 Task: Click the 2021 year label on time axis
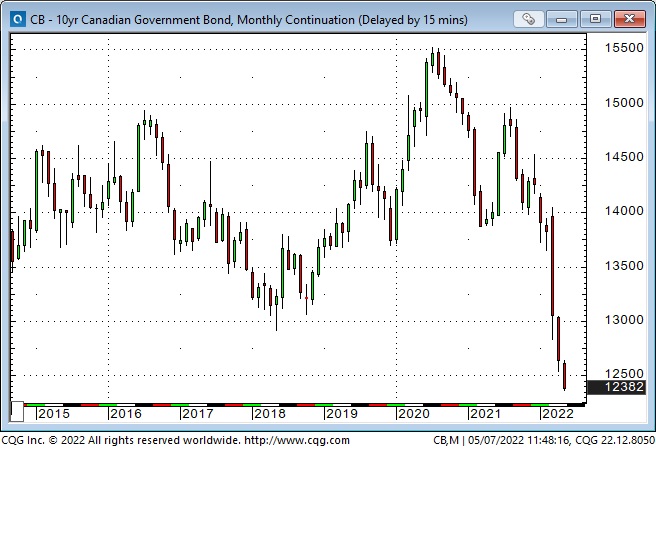point(485,414)
